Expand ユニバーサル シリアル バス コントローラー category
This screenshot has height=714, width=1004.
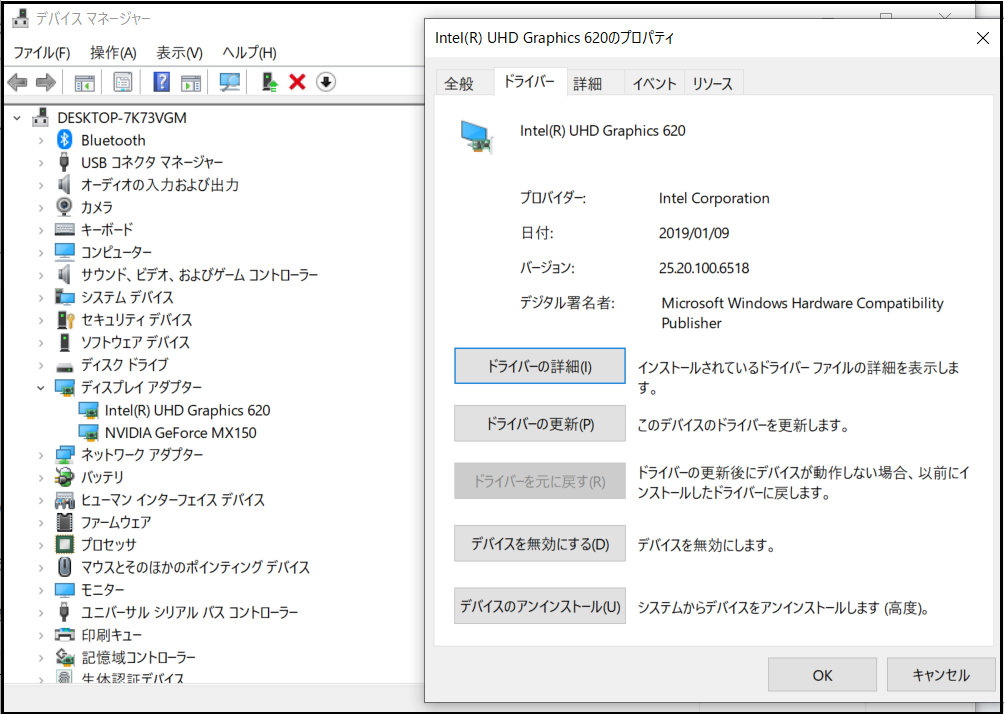tap(41, 612)
